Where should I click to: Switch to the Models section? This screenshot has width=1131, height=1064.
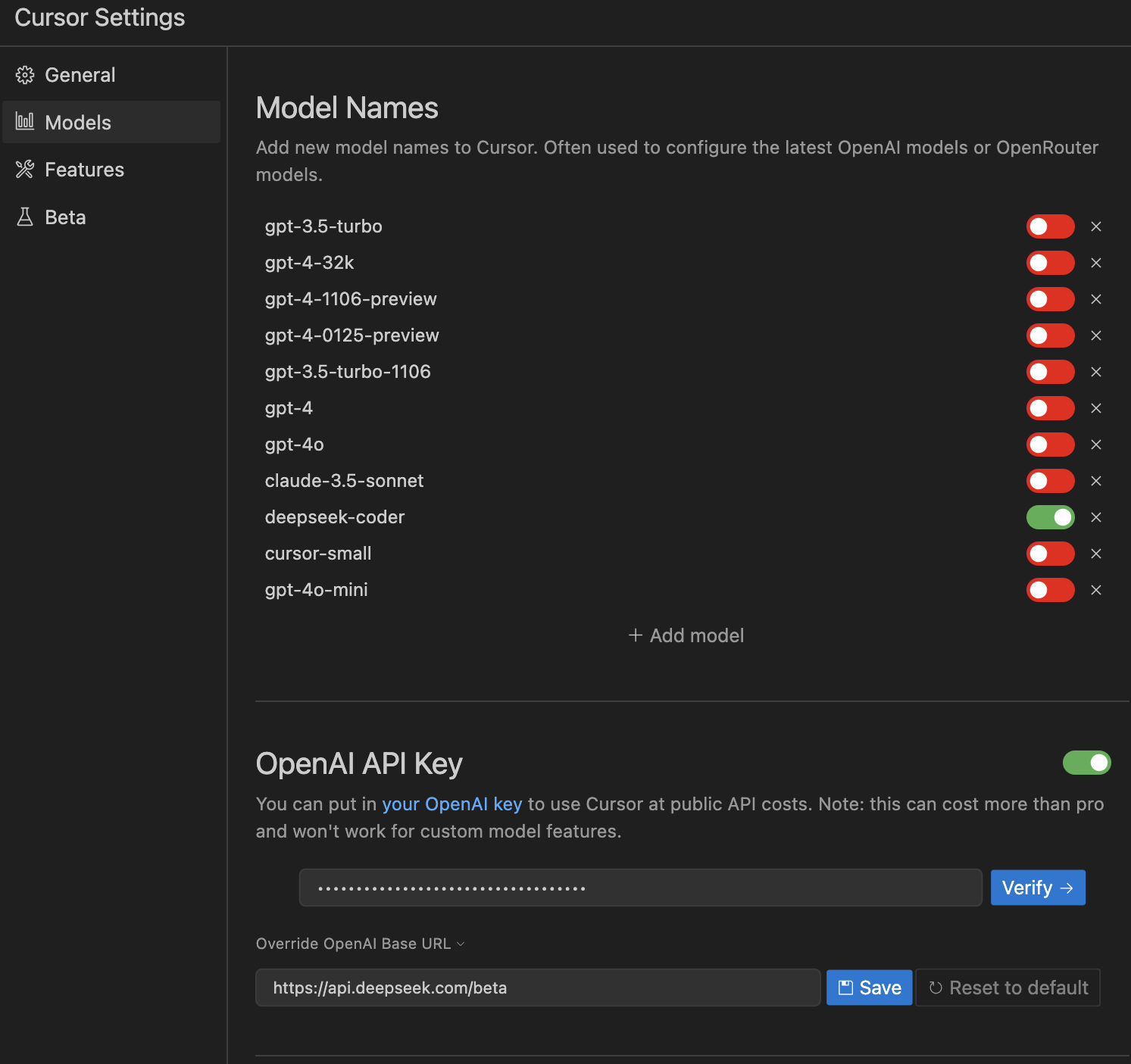[77, 122]
